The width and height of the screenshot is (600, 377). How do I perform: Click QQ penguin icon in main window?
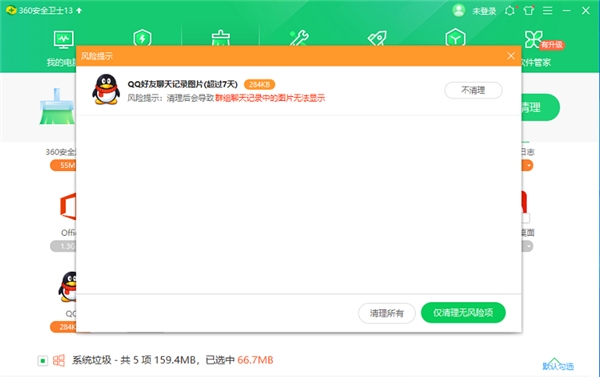coord(67,286)
